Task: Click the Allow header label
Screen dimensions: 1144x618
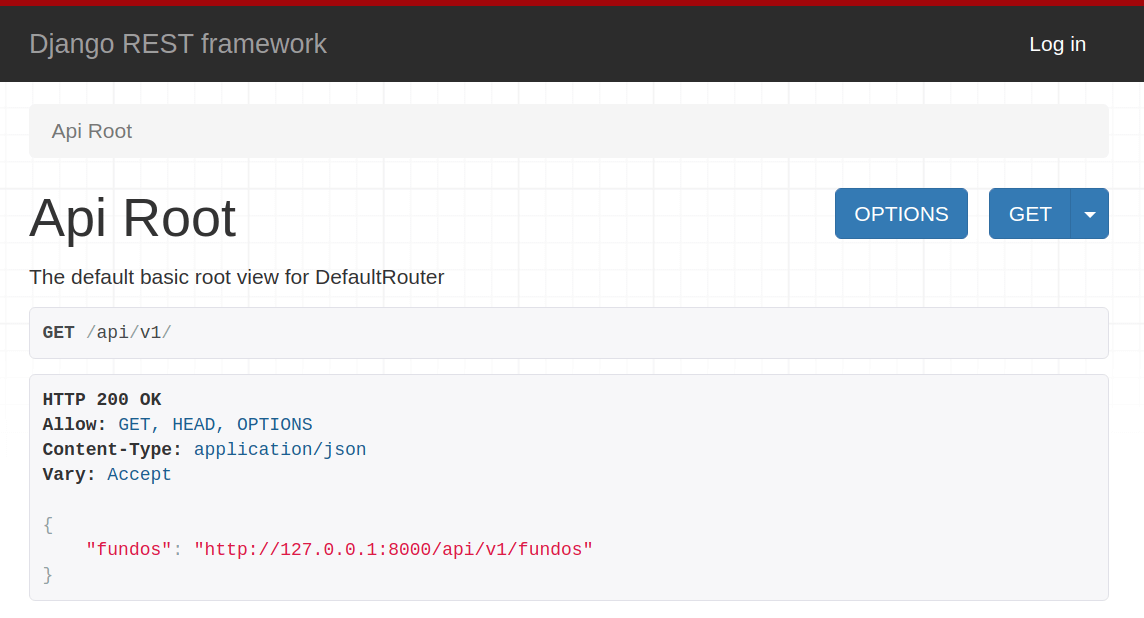Action: pyautogui.click(x=74, y=424)
